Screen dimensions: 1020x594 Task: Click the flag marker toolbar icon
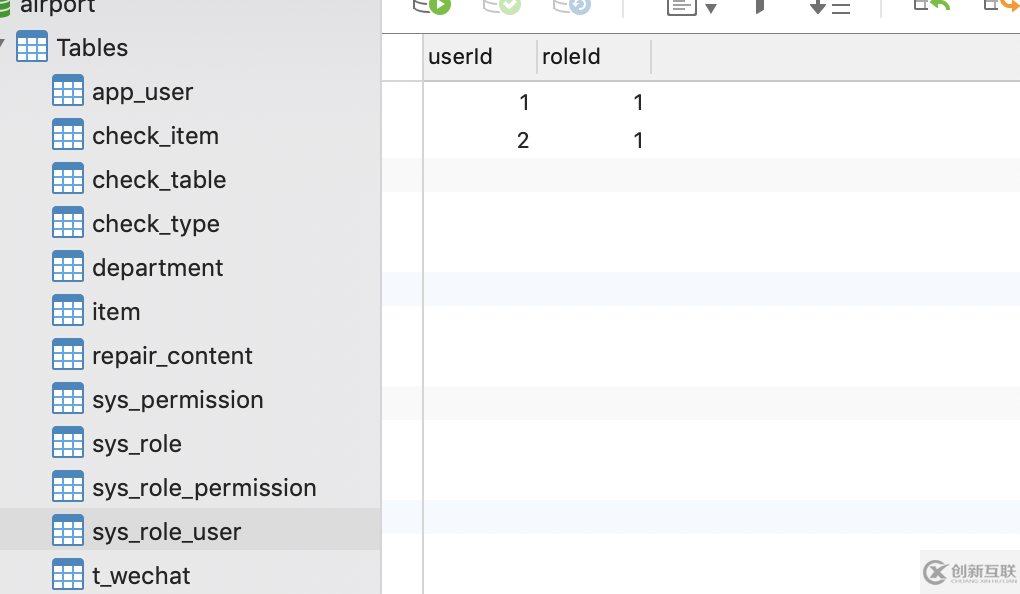[760, 7]
